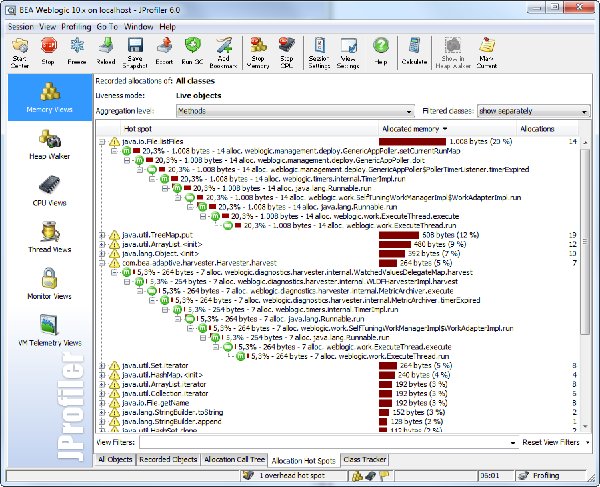Expand the java.util.TreeMap.put hot spot
This screenshot has height=487, width=600.
[x=102, y=235]
